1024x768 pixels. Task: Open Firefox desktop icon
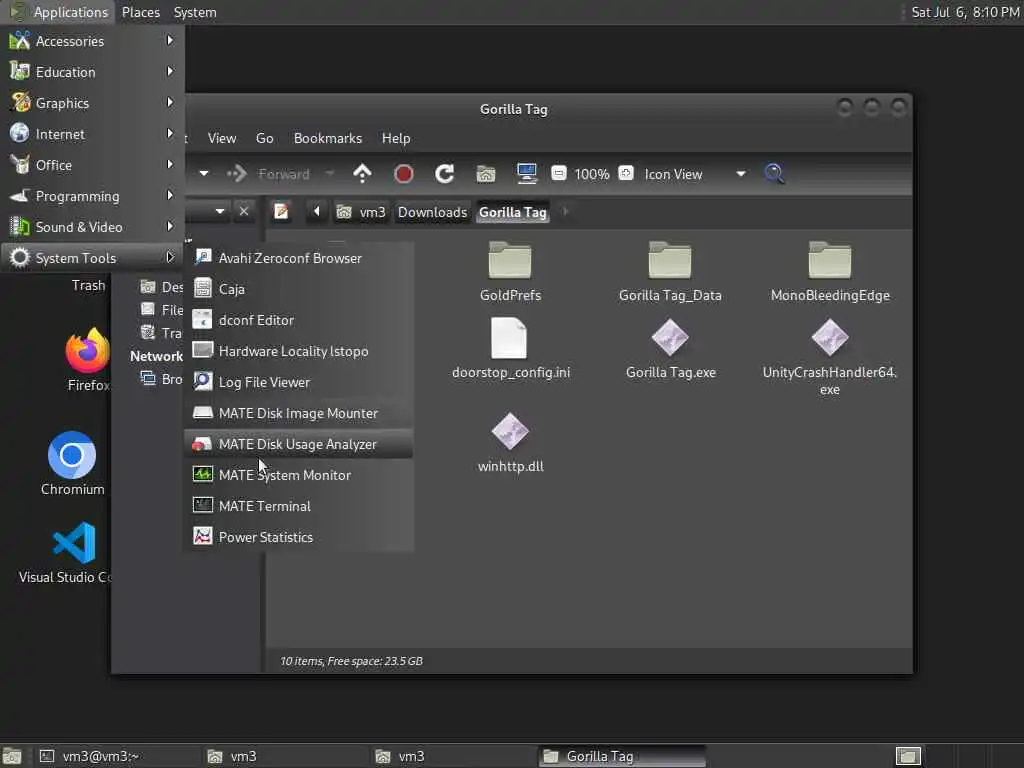click(x=88, y=360)
